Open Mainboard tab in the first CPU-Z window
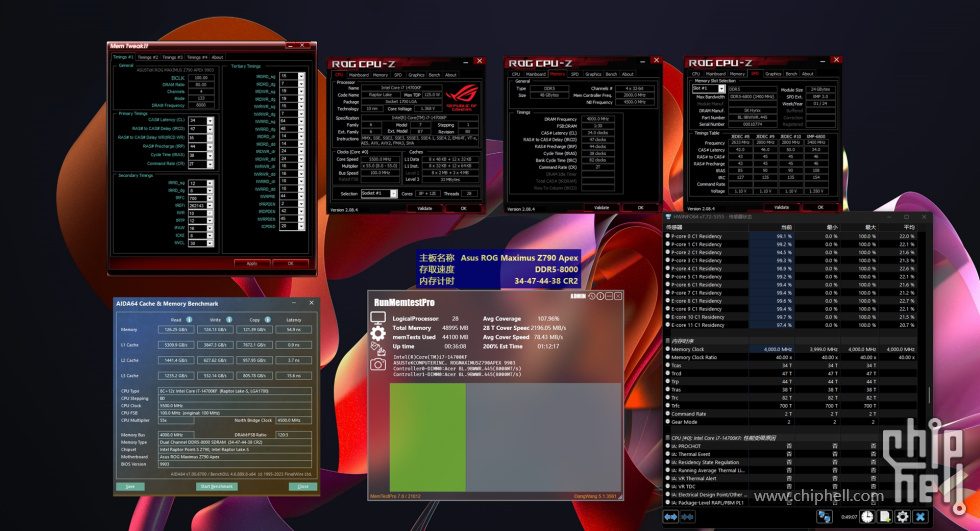This screenshot has width=980, height=531. tap(359, 75)
